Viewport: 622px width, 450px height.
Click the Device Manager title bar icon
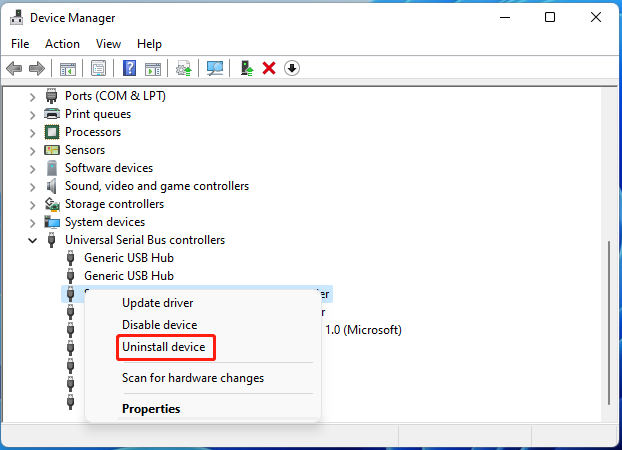[17, 17]
